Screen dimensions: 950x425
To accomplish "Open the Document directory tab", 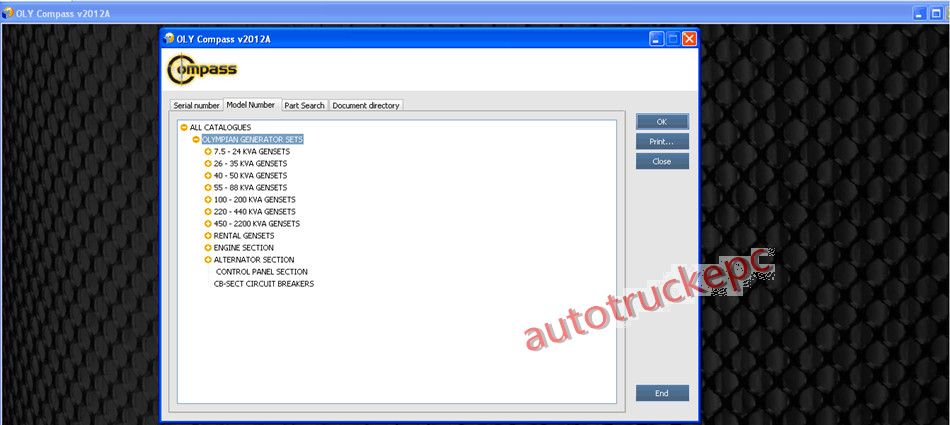I will 365,105.
